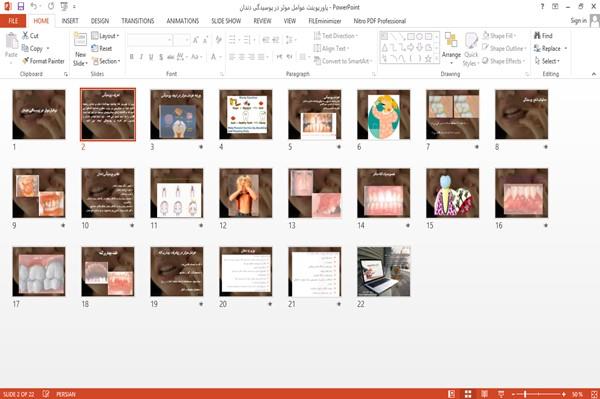The image size is (600, 399).
Task: Click the New Slide icon
Action: tap(80, 40)
